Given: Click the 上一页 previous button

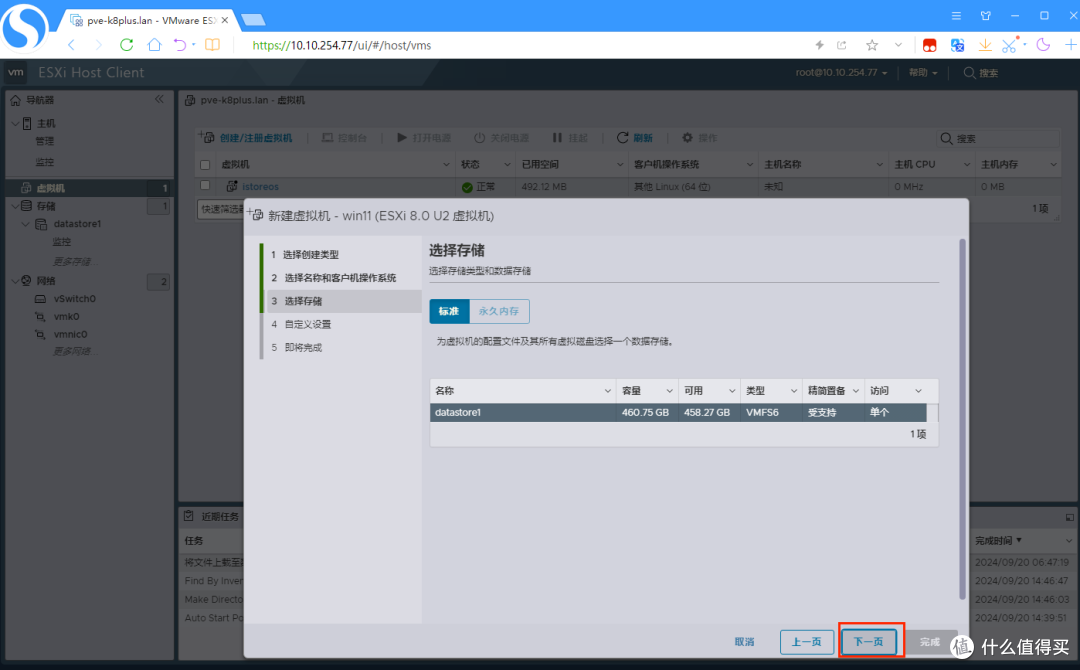Looking at the screenshot, I should (806, 642).
